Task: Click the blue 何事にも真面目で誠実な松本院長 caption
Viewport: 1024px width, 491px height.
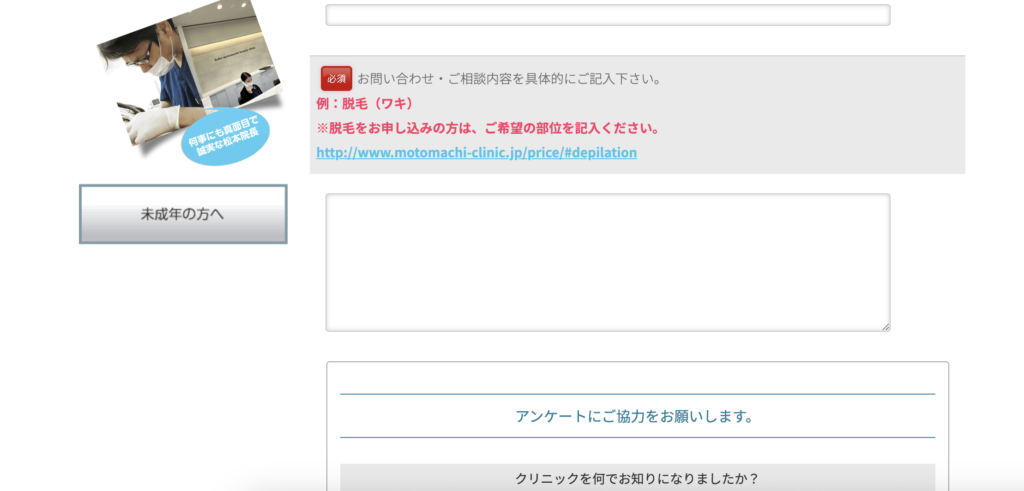Action: point(224,138)
